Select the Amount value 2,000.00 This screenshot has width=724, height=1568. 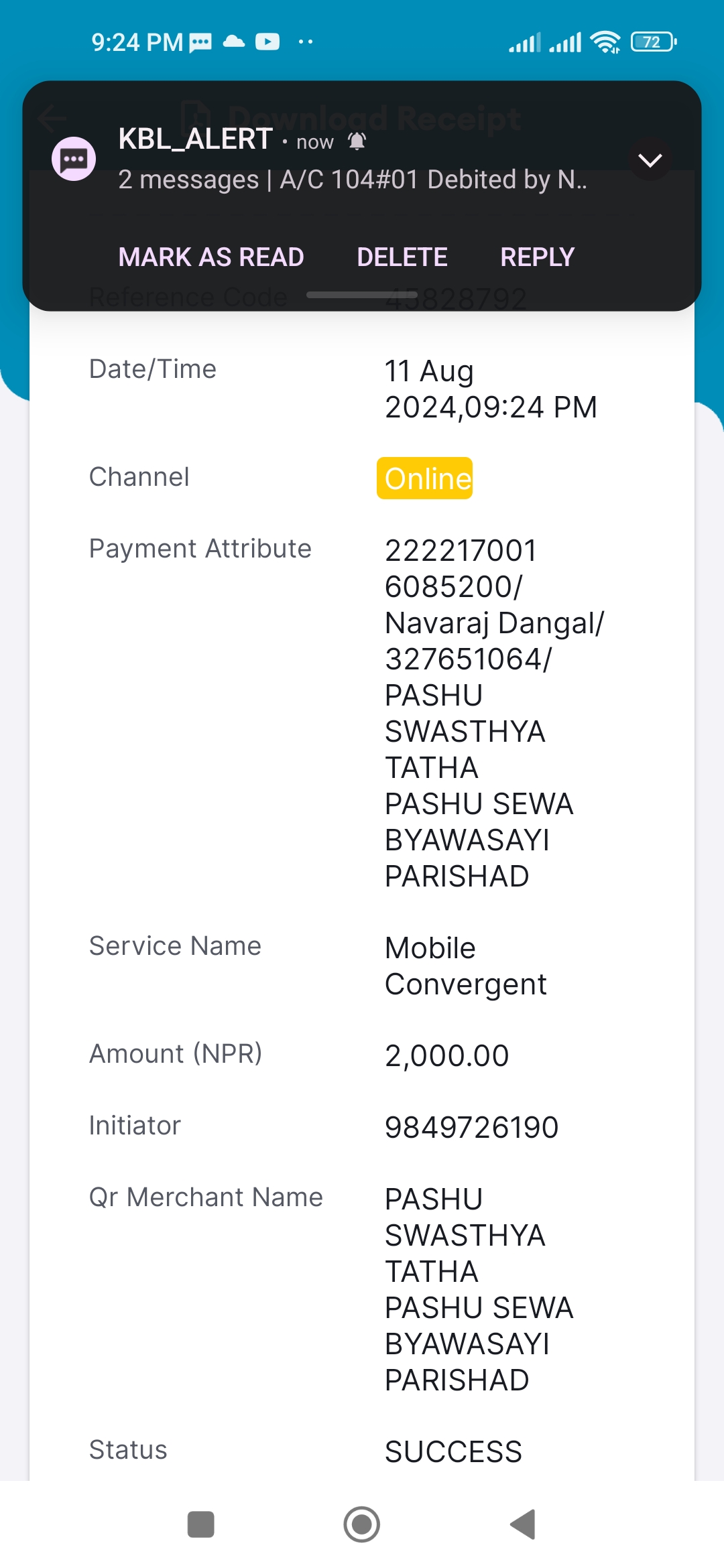pos(446,1056)
